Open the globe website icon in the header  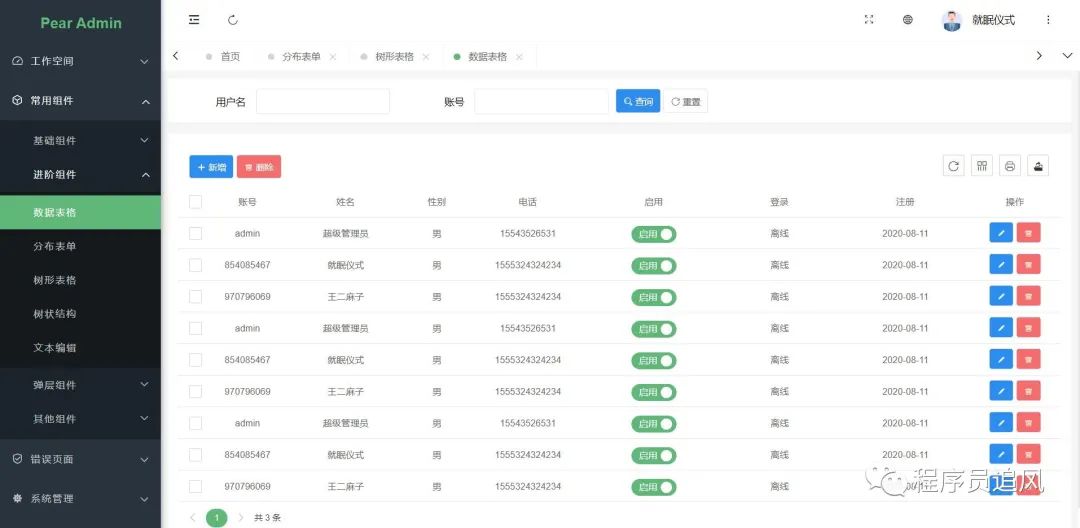coord(908,20)
